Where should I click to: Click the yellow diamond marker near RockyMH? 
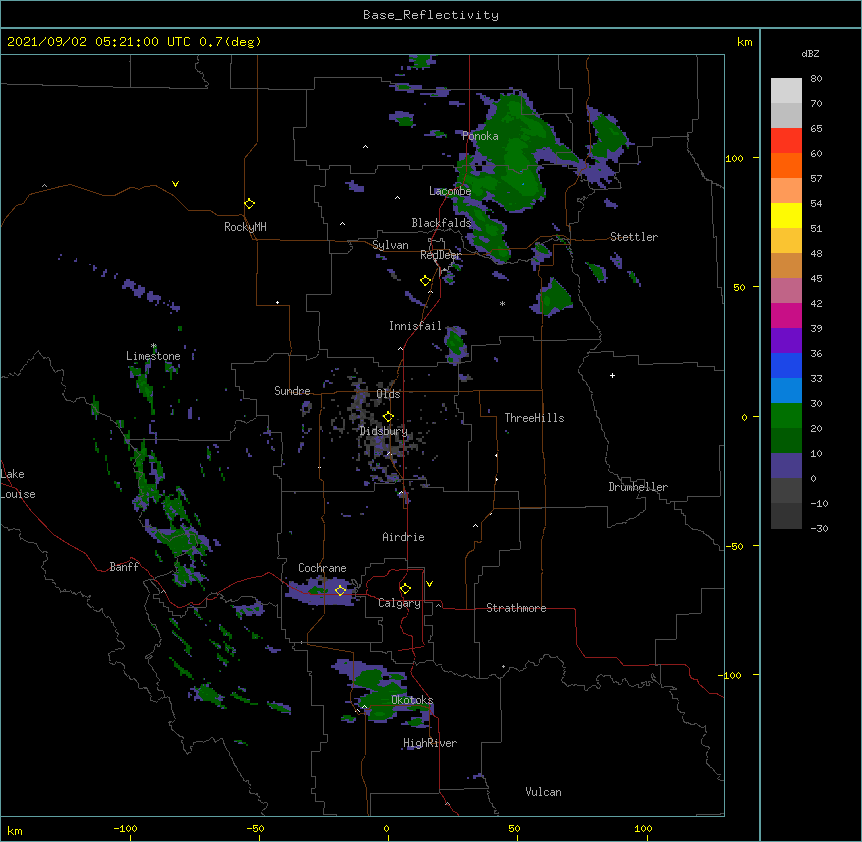(250, 204)
